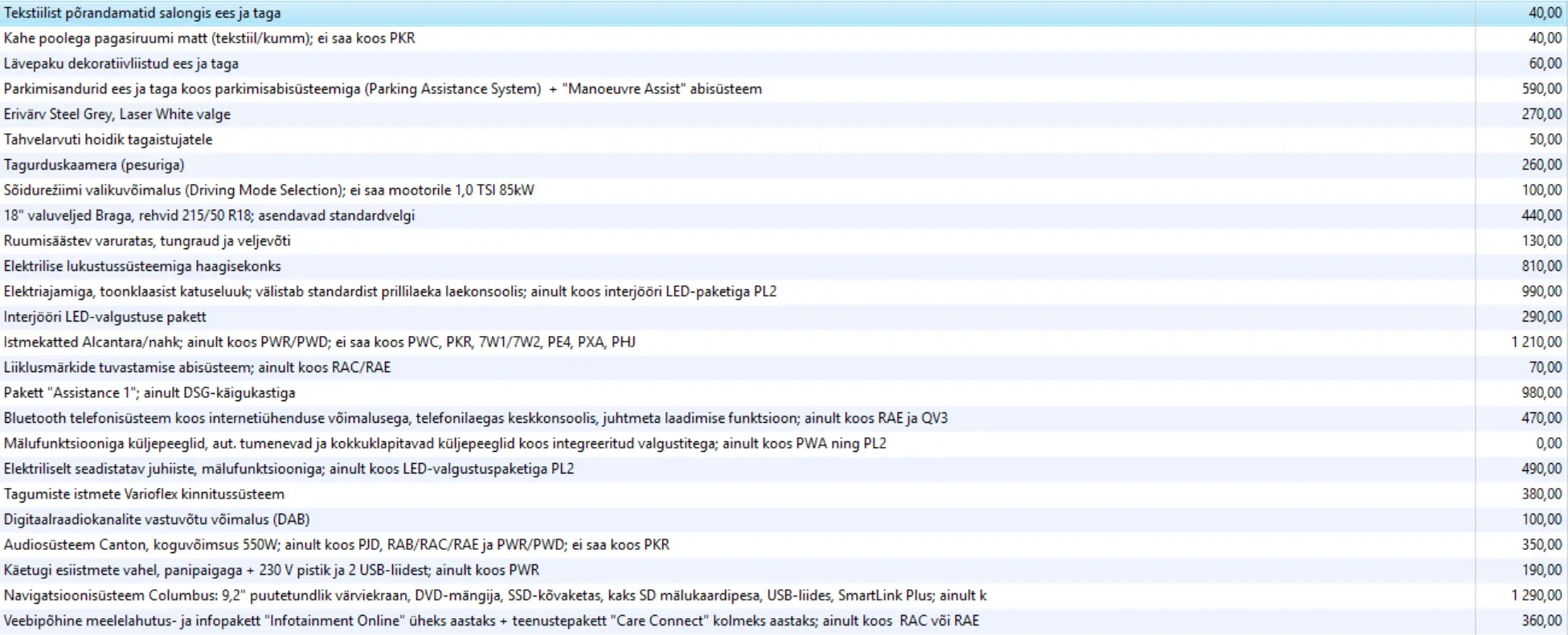The width and height of the screenshot is (1568, 635).
Task: Choose Audiosüsteem Canton row
Action: pos(336,544)
